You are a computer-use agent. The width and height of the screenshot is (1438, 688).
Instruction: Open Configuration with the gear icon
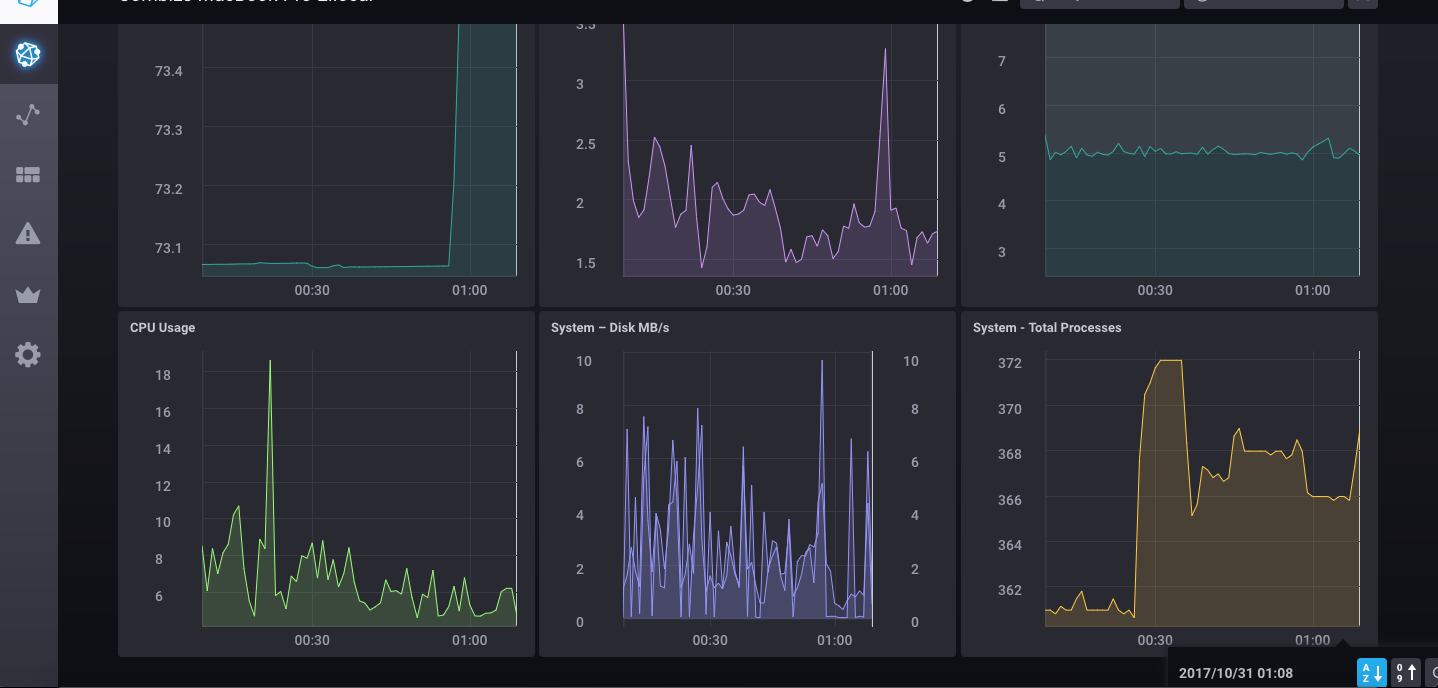(x=28, y=354)
